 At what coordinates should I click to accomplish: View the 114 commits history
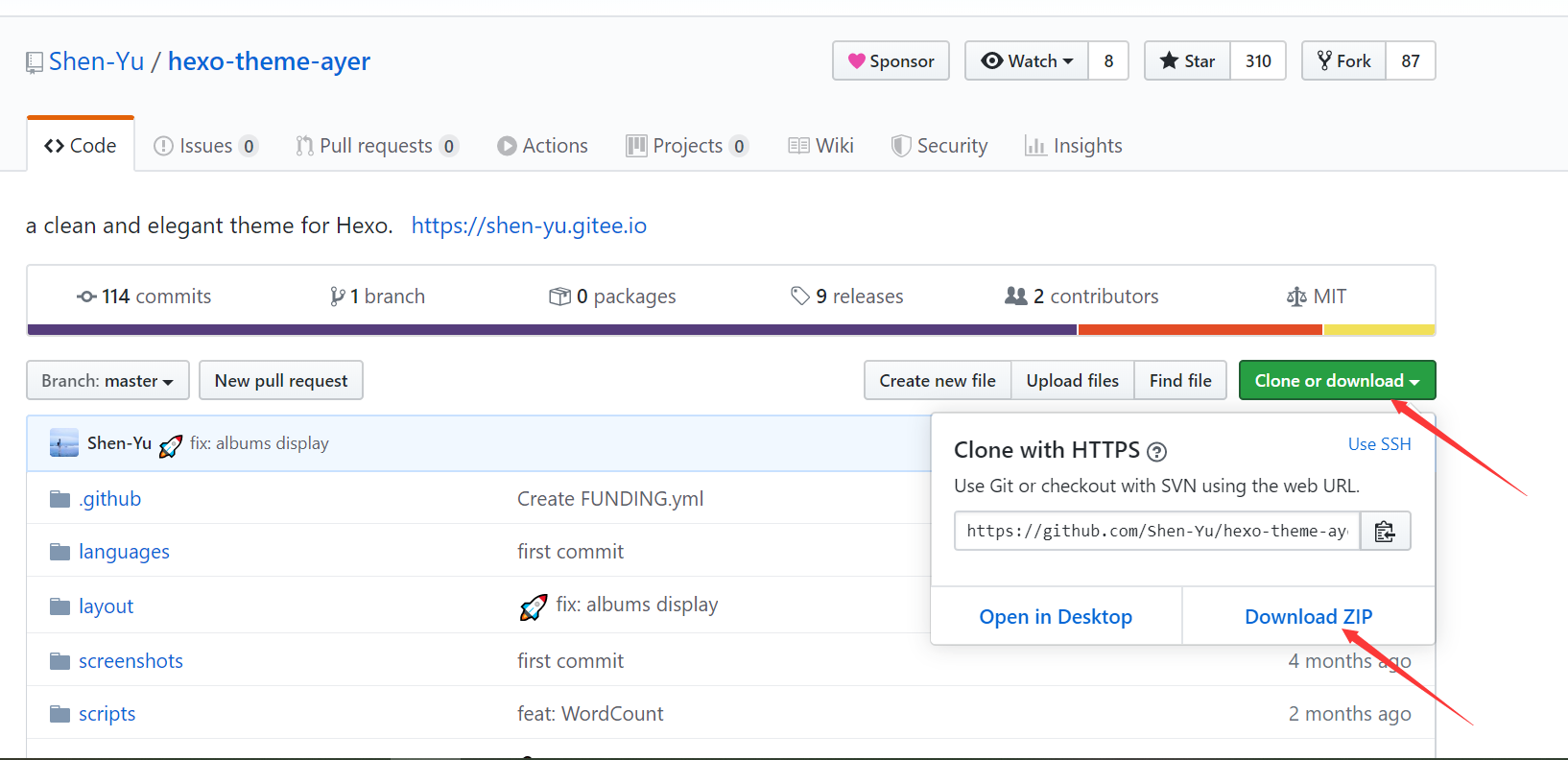144,297
